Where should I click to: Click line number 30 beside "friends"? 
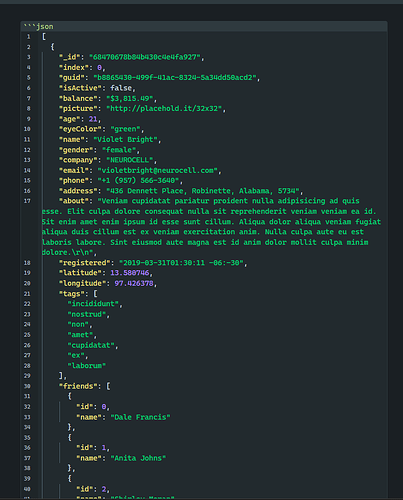click(x=27, y=386)
